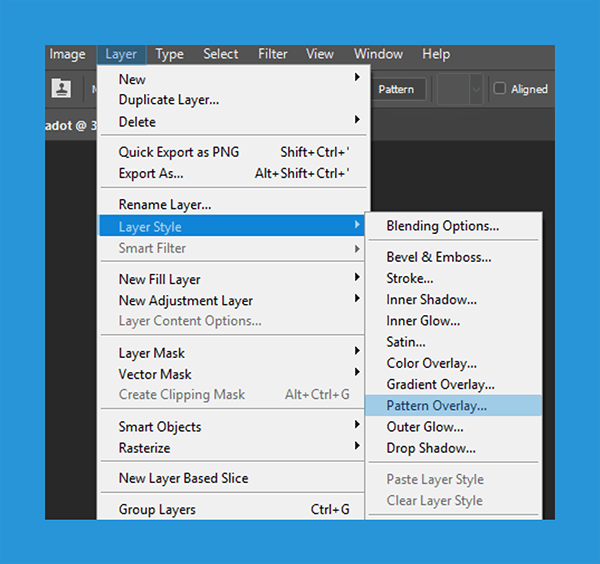Choose New Layer Based Slice
This screenshot has height=564, width=600.
[x=232, y=478]
